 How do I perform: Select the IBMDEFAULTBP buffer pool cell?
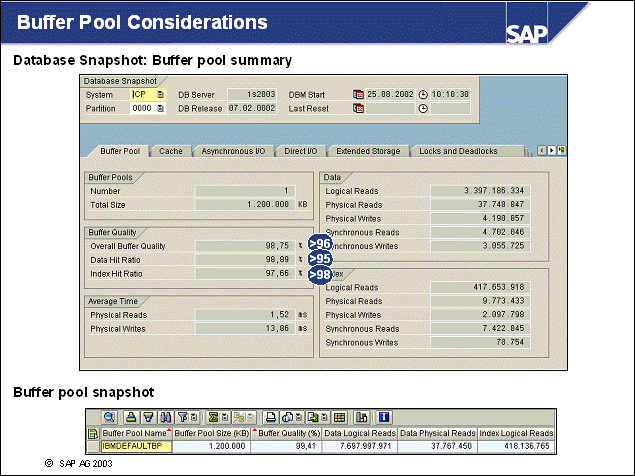(x=136, y=446)
